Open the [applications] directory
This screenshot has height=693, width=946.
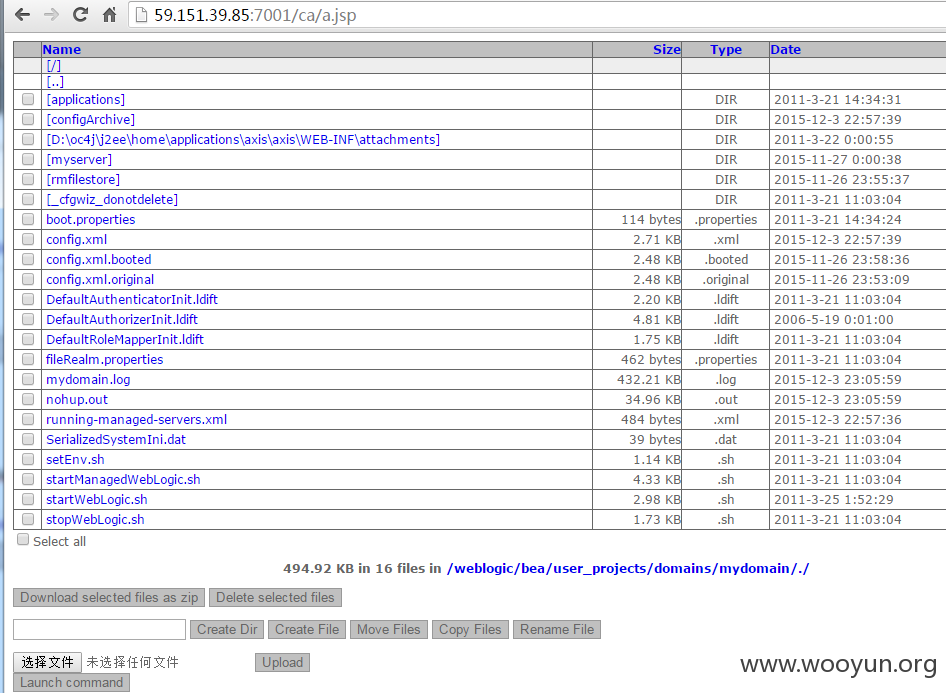(x=86, y=100)
